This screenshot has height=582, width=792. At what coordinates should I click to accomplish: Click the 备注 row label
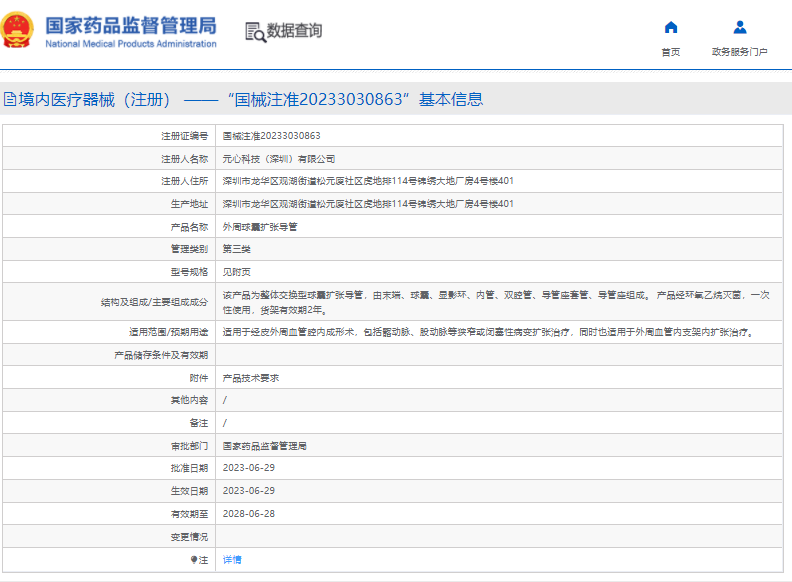coord(199,423)
